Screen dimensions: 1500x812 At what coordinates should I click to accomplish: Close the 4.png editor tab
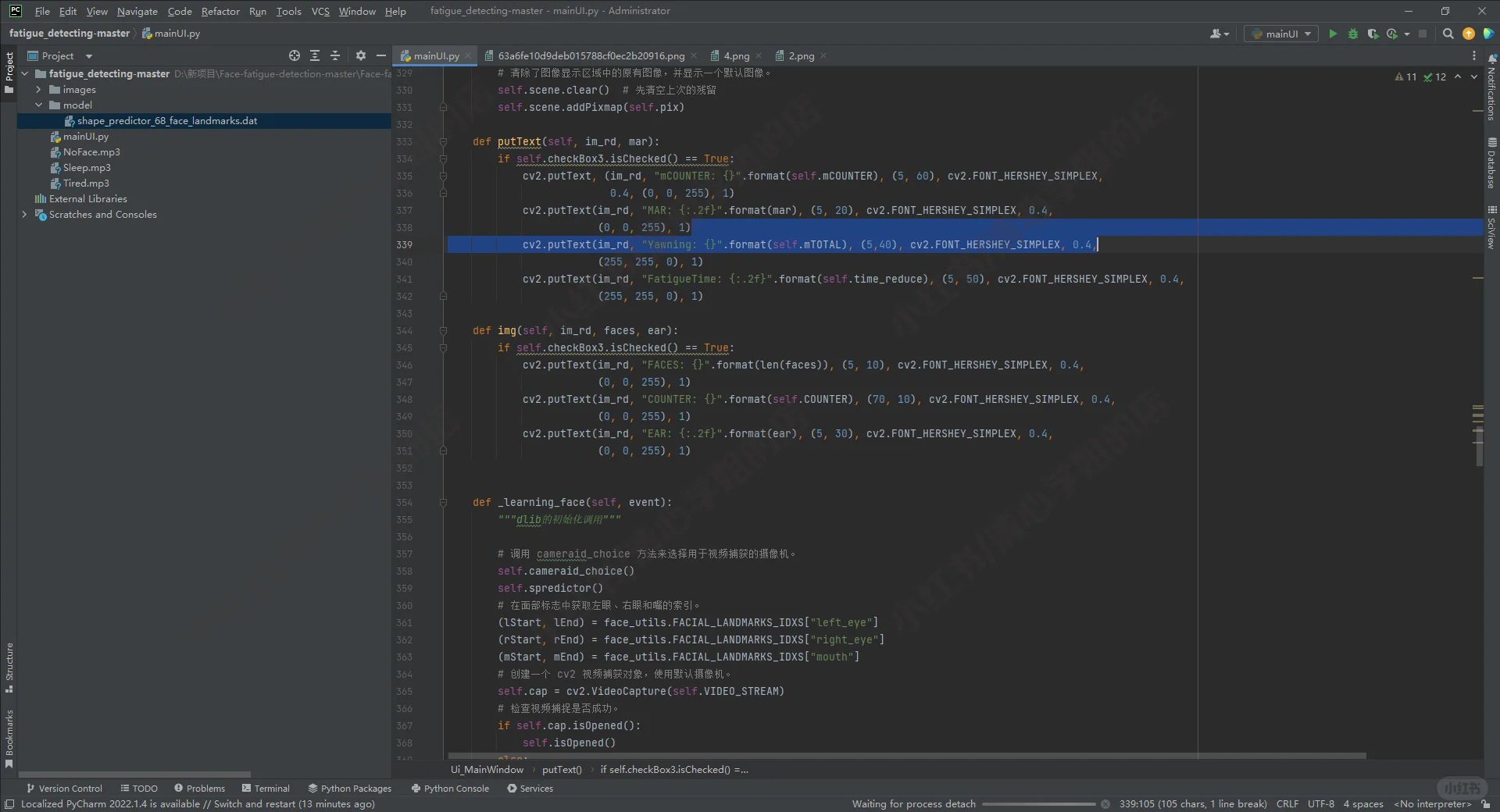(759, 55)
